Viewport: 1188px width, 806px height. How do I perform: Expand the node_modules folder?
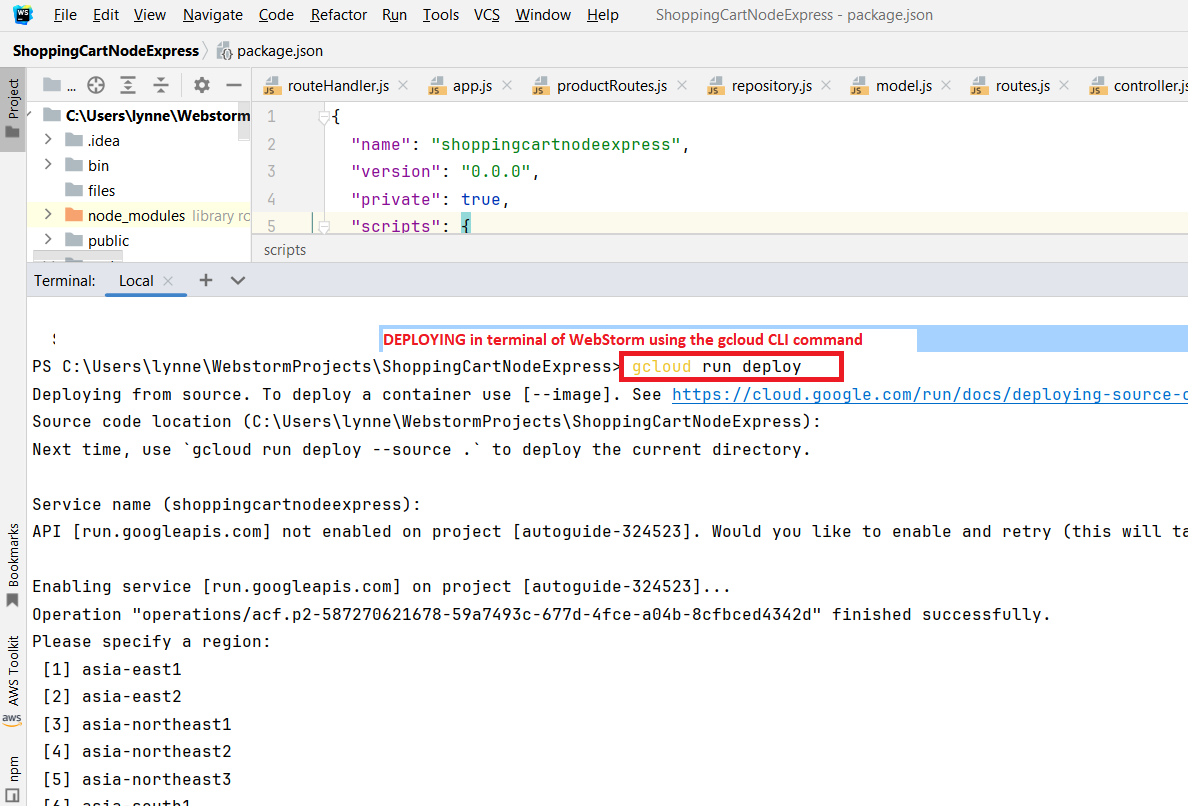[48, 215]
